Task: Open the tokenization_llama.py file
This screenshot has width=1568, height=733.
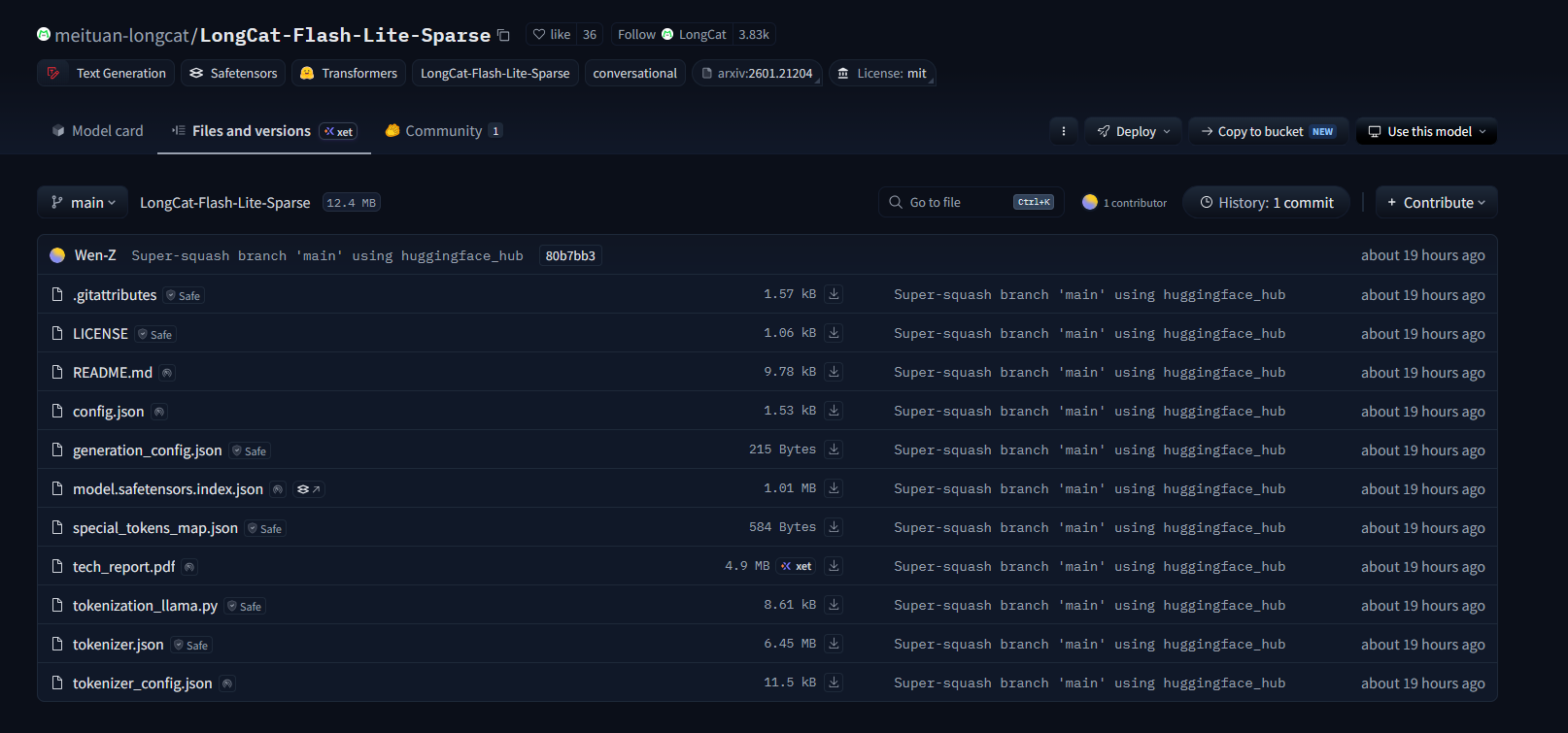Action: click(146, 606)
